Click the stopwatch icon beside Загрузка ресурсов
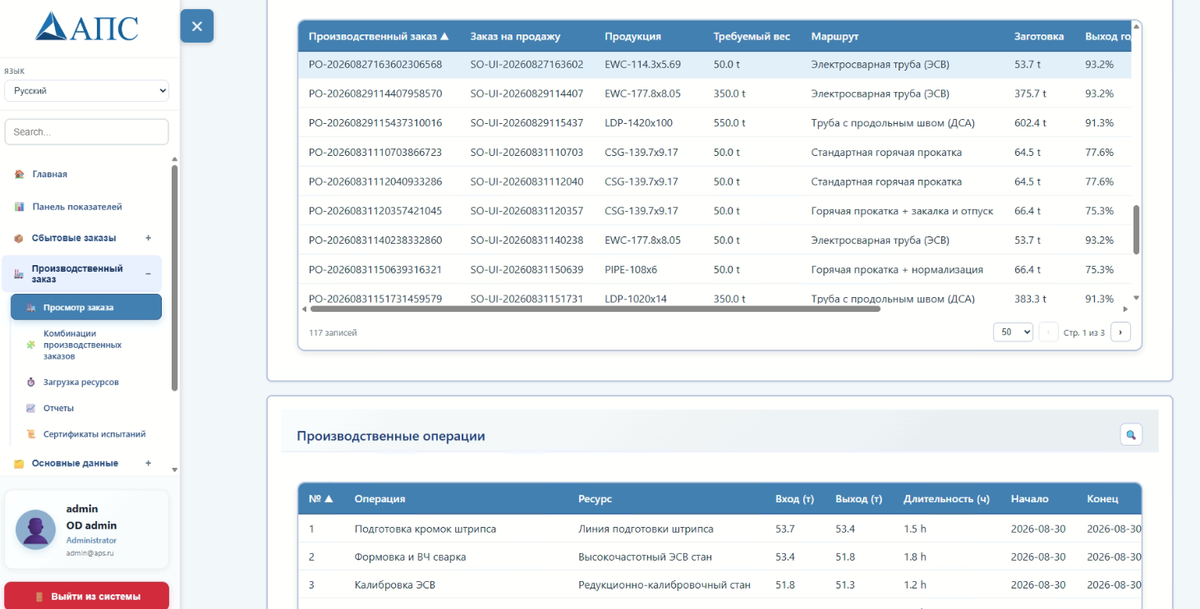 [x=31, y=382]
